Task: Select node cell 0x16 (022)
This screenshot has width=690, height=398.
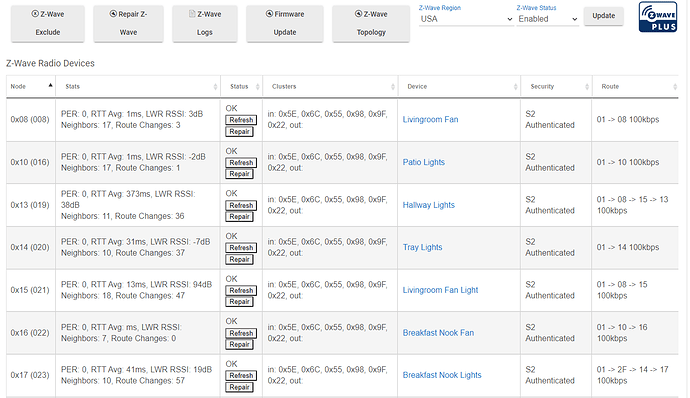Action: [x=30, y=332]
